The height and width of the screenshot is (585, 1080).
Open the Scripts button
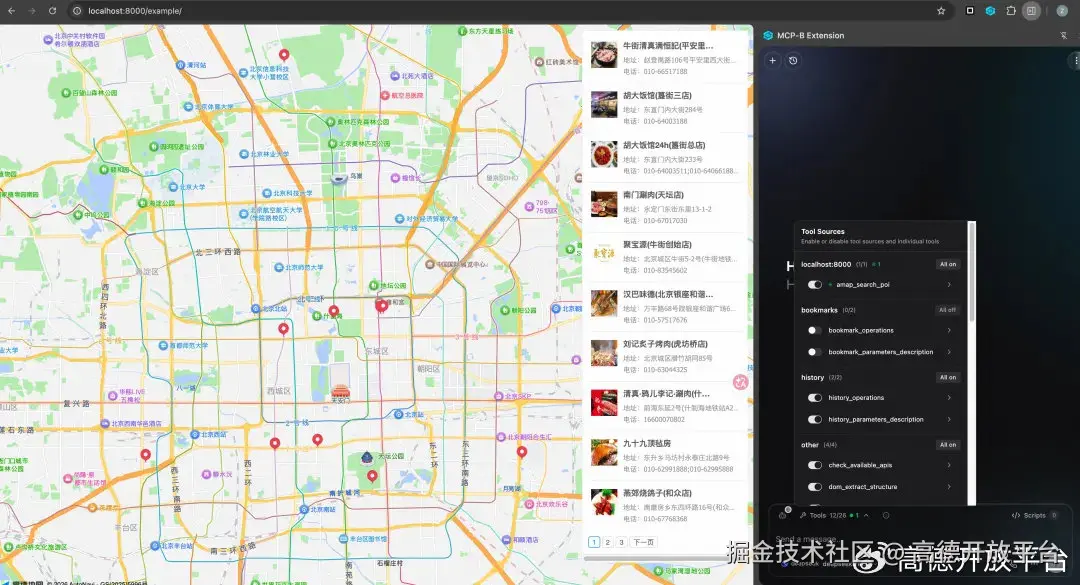point(1034,515)
